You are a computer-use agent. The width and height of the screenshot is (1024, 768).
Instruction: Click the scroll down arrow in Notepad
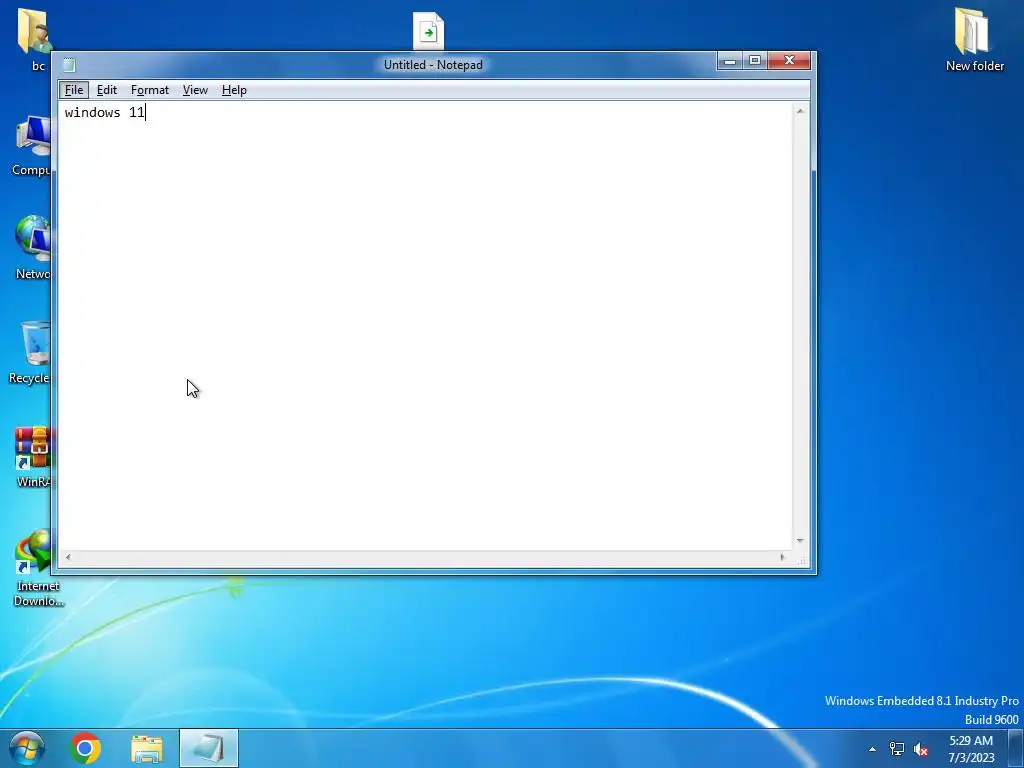(x=800, y=541)
